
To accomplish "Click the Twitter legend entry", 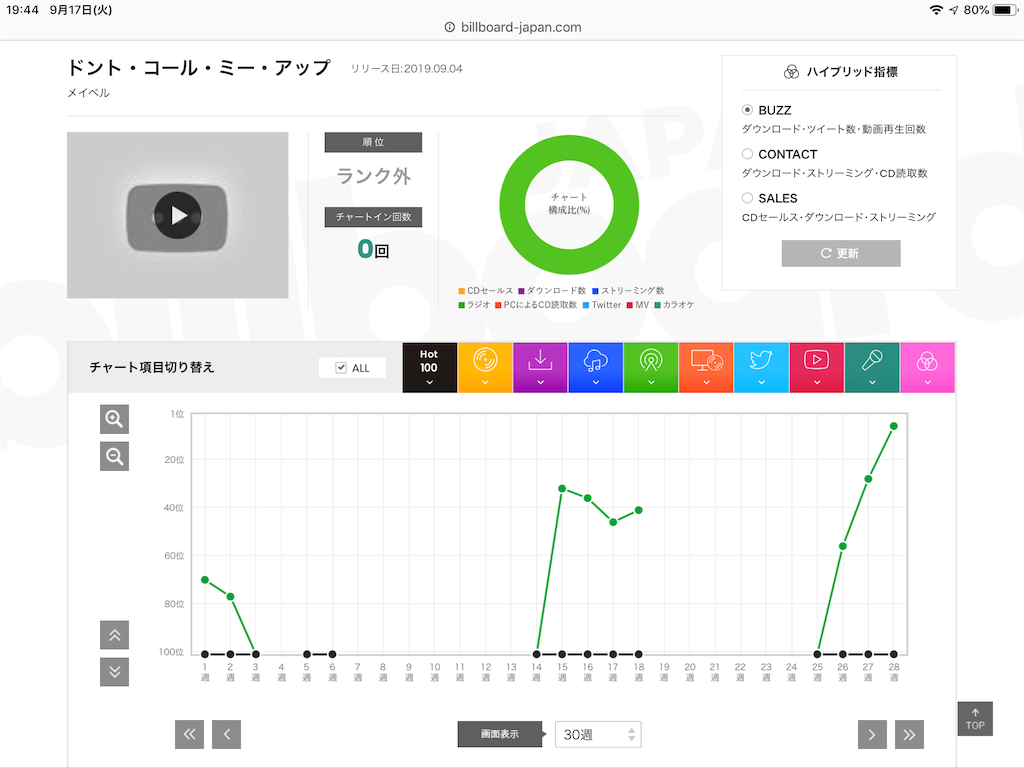I will click(x=601, y=305).
